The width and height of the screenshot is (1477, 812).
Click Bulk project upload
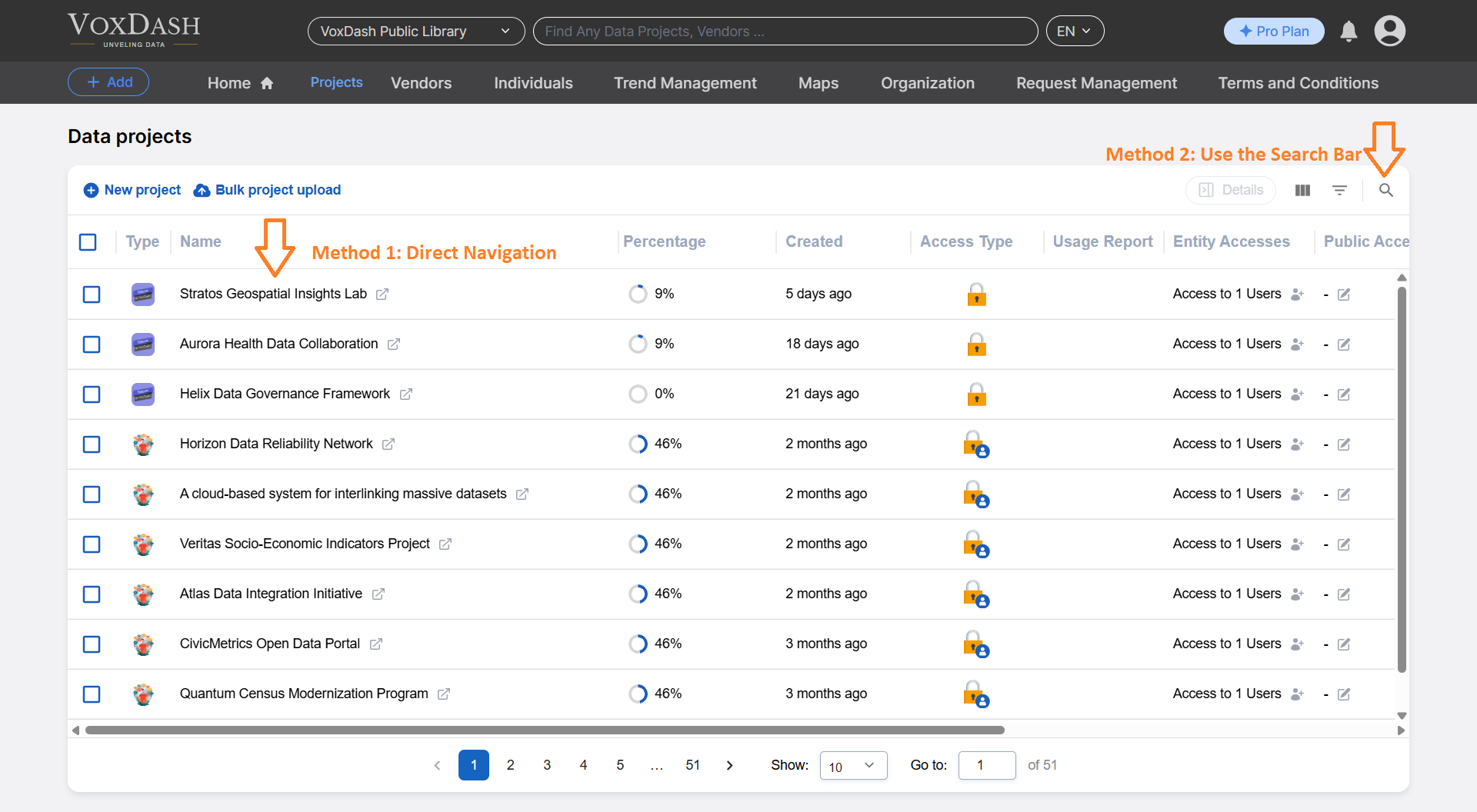(x=267, y=190)
